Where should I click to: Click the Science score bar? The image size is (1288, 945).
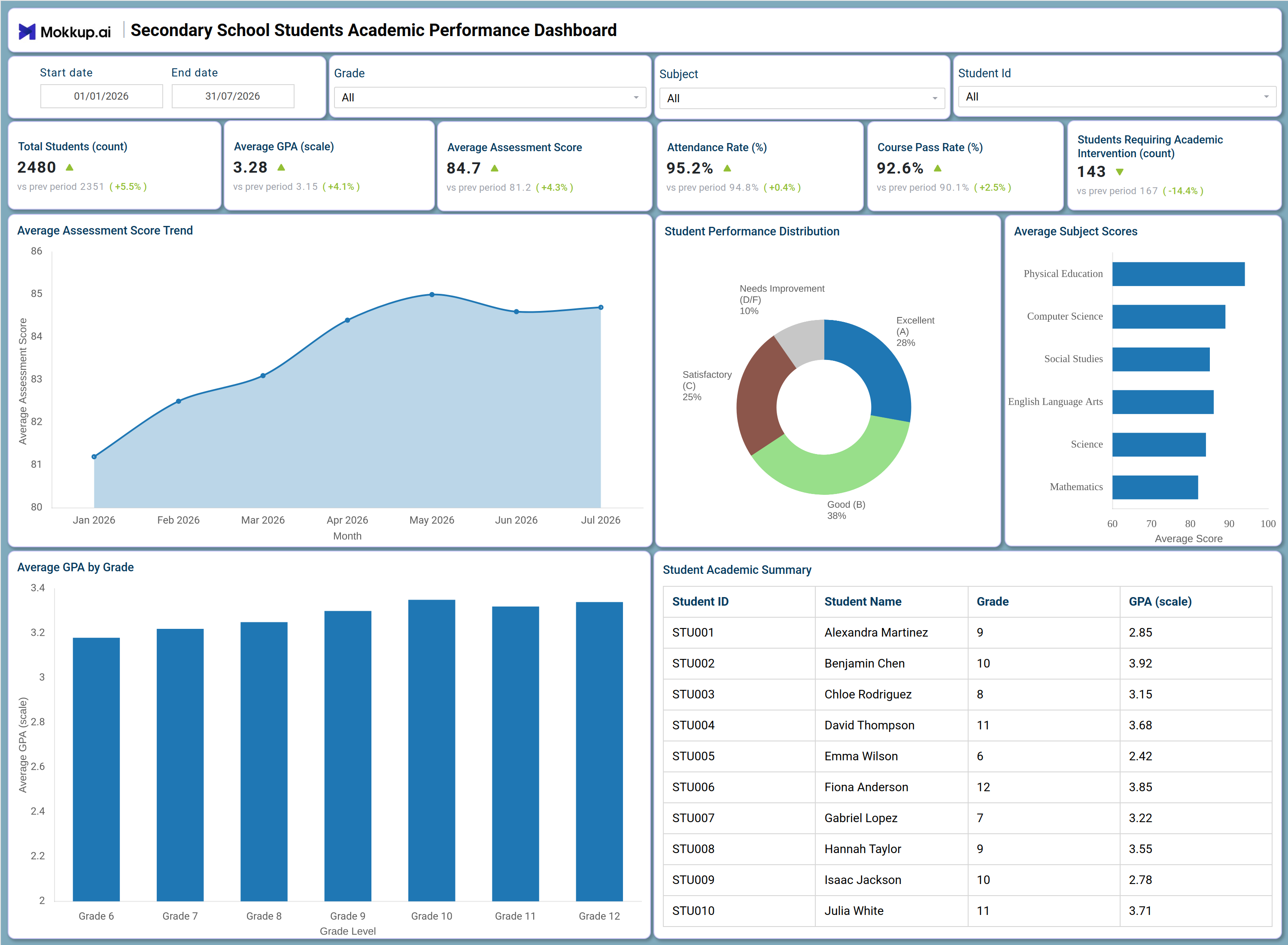(1159, 445)
